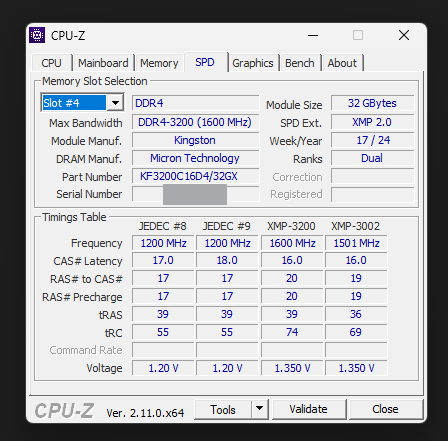
Task: Expand the Tools button dropdown arrow
Action: [x=260, y=408]
